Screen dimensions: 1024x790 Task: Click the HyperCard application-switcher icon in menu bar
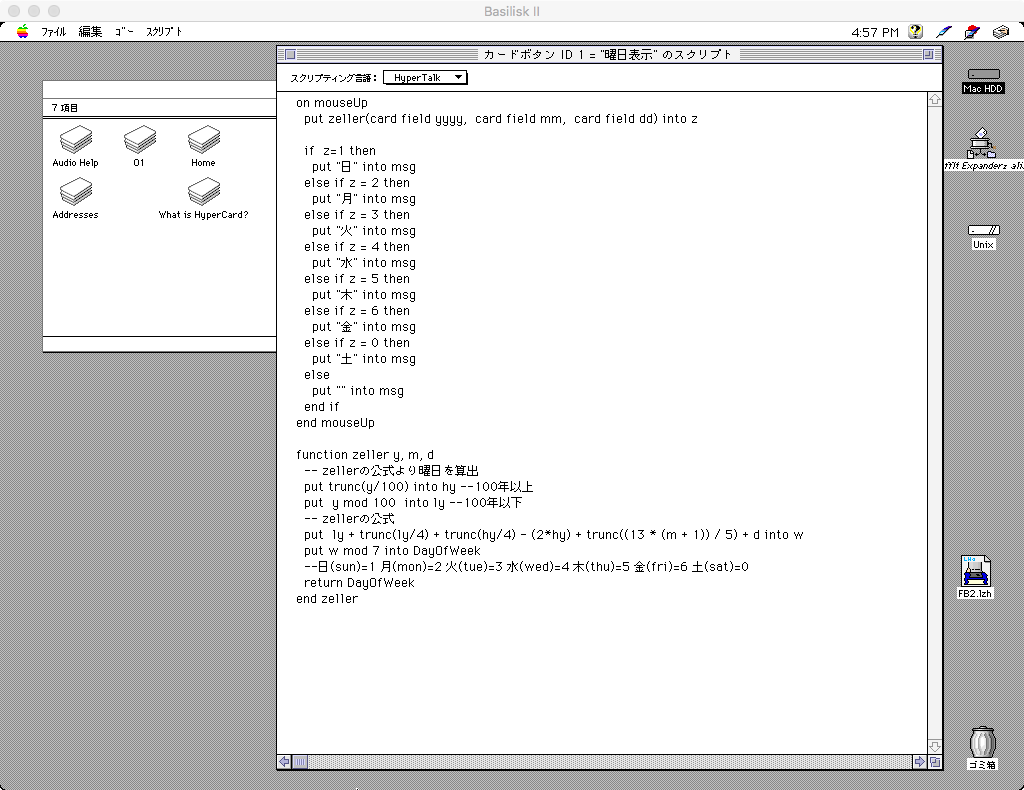972,31
